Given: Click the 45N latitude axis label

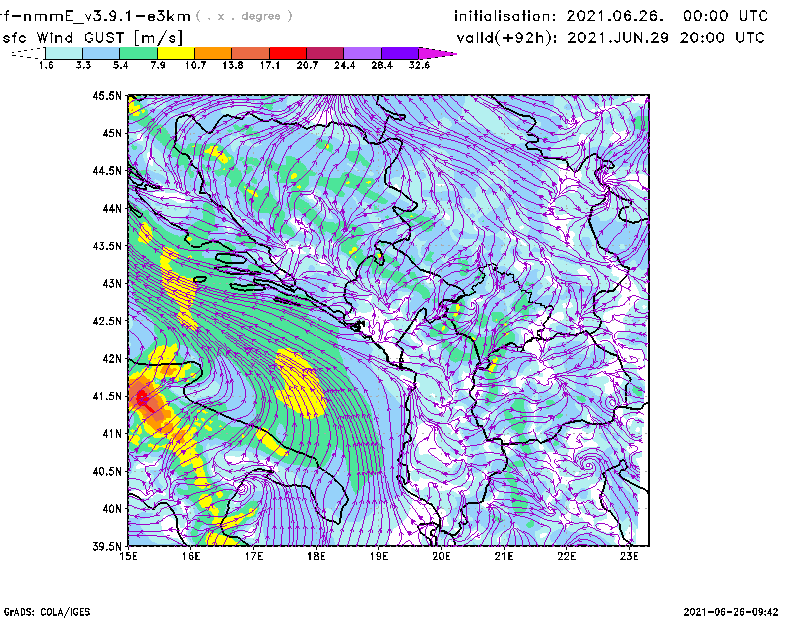Looking at the screenshot, I should pos(112,133).
